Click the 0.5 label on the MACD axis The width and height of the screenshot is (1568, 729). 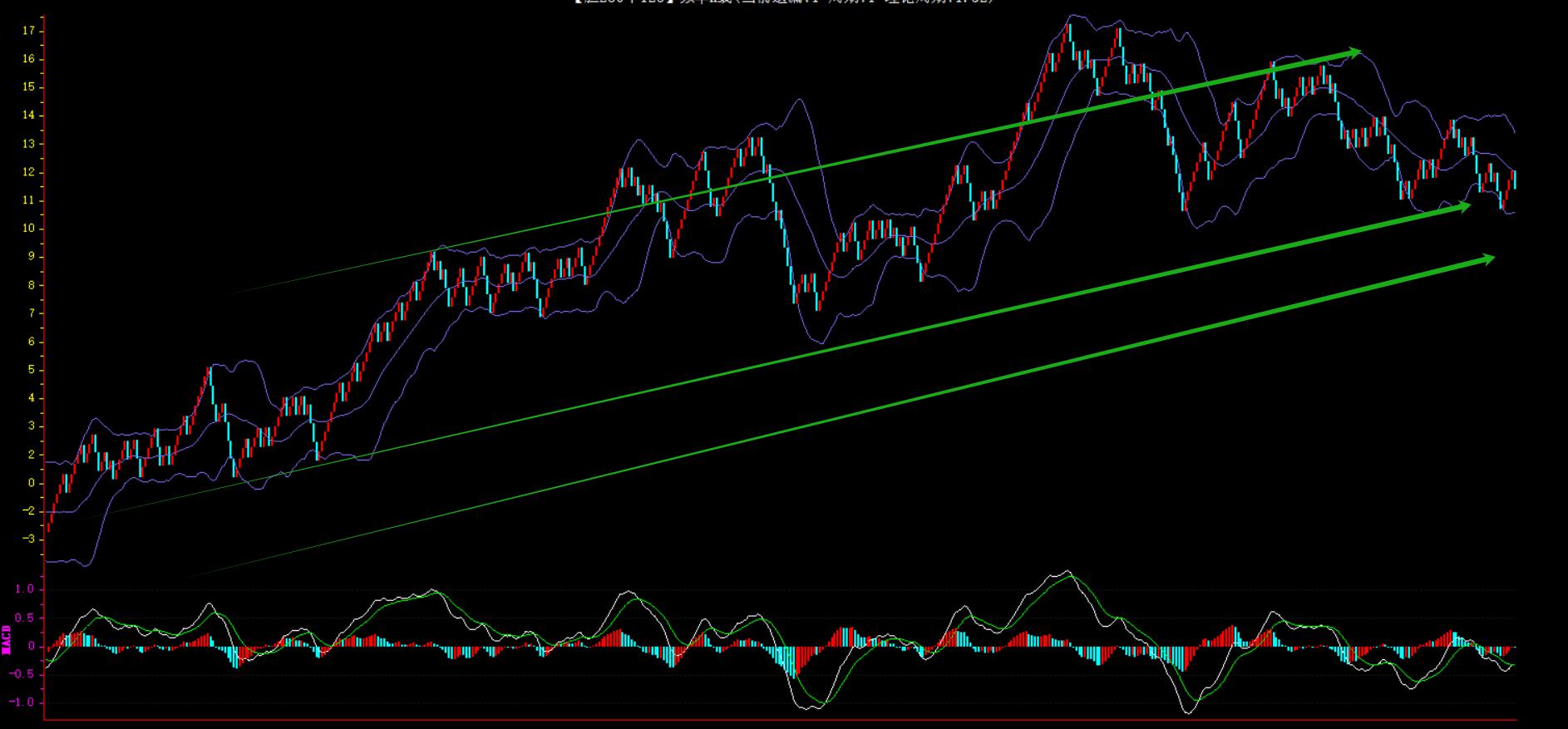point(25,618)
